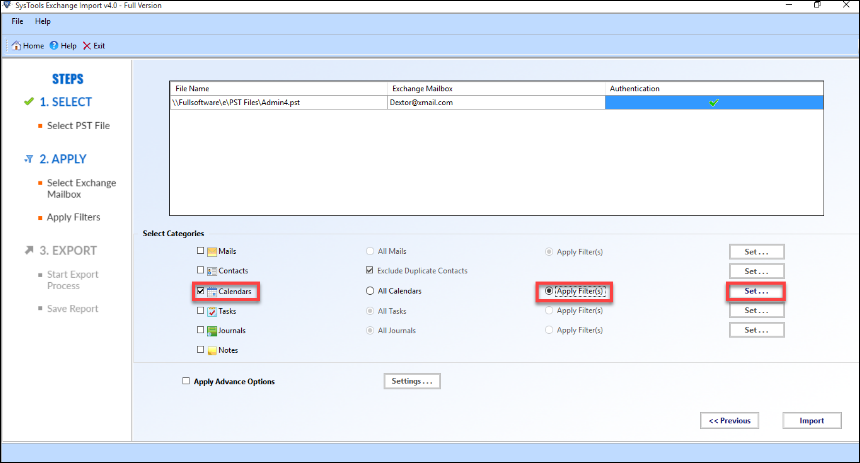Click Set button for Tasks filter
This screenshot has height=463, width=860.
pos(756,310)
